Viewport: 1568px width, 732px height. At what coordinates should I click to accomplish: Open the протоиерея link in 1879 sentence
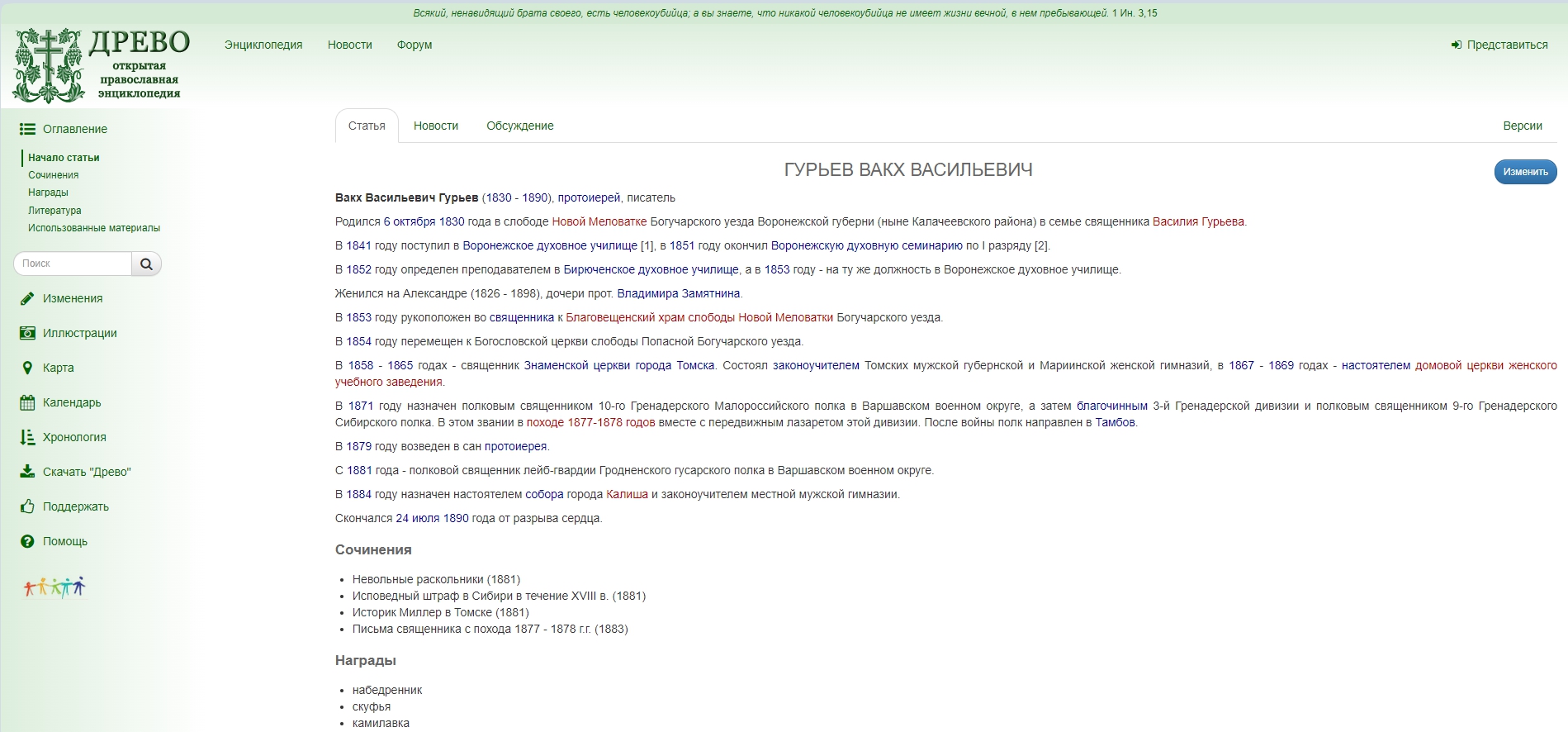tap(516, 446)
